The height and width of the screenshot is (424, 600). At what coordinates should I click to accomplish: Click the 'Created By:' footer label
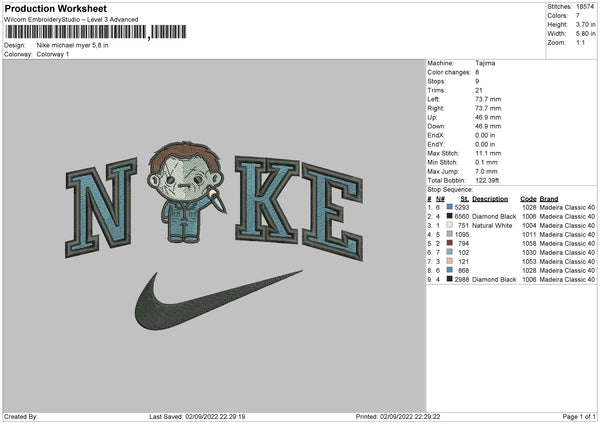(21, 416)
